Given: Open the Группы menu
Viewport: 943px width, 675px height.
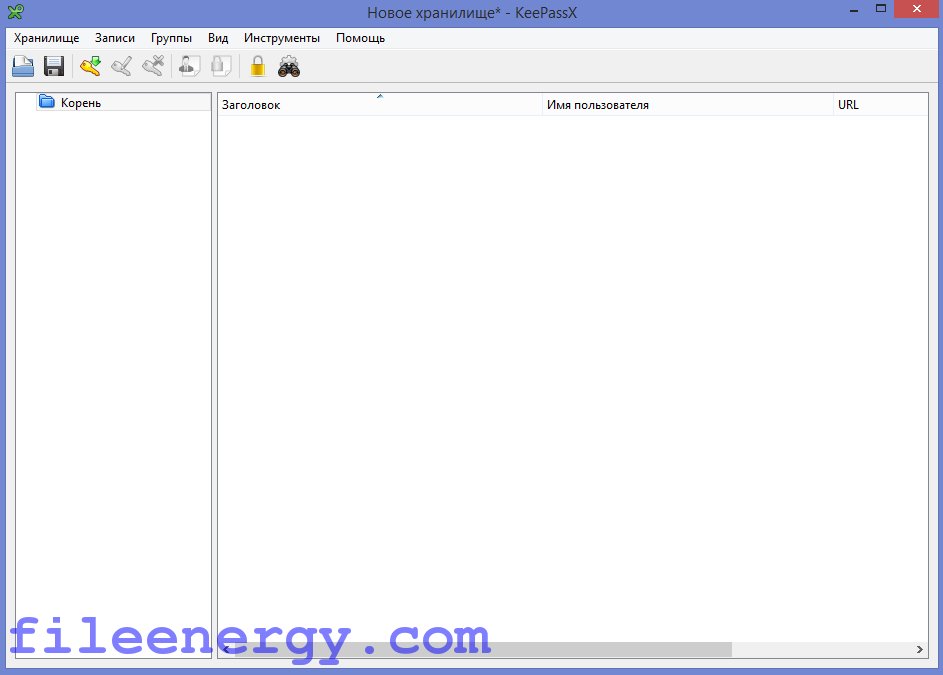Looking at the screenshot, I should (x=171, y=38).
